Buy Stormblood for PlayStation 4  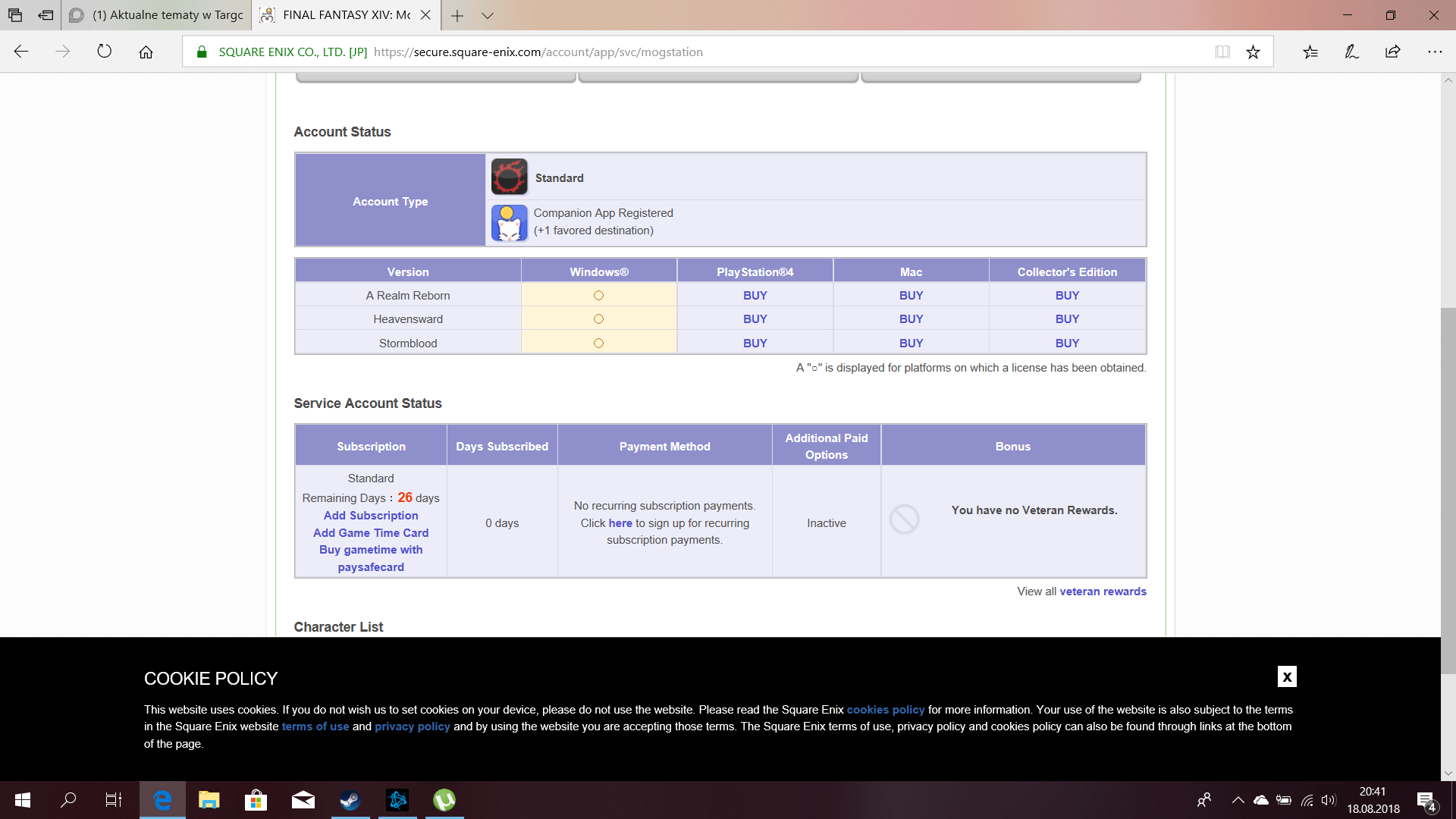(x=755, y=343)
